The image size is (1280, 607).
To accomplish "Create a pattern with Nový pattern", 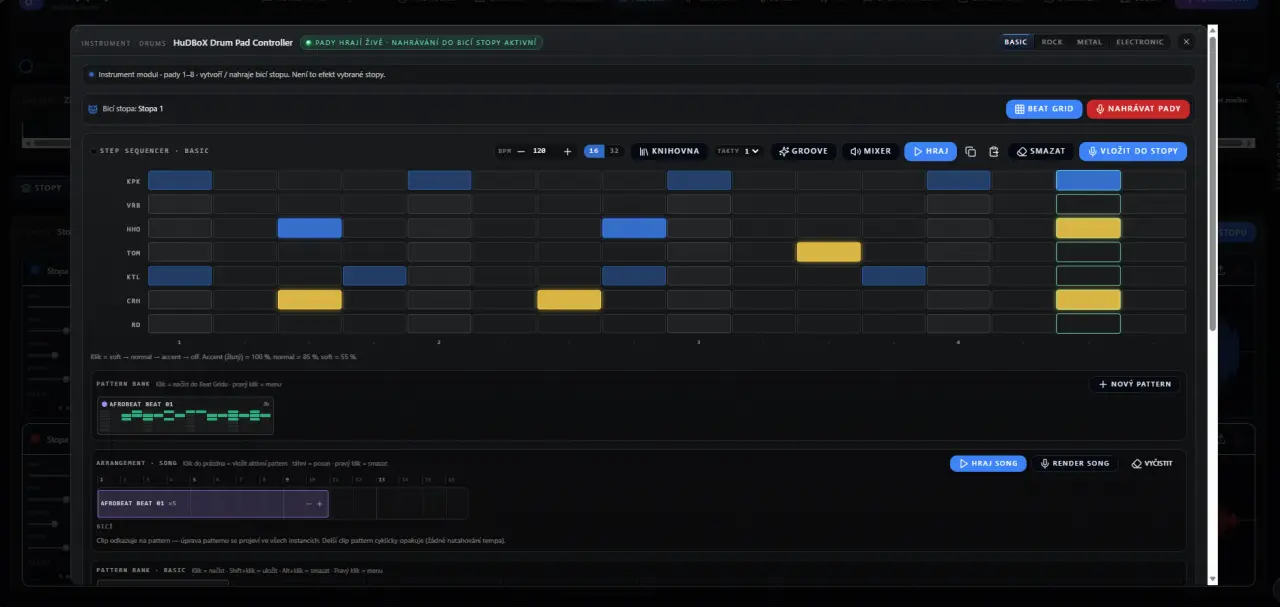I will click(1134, 384).
